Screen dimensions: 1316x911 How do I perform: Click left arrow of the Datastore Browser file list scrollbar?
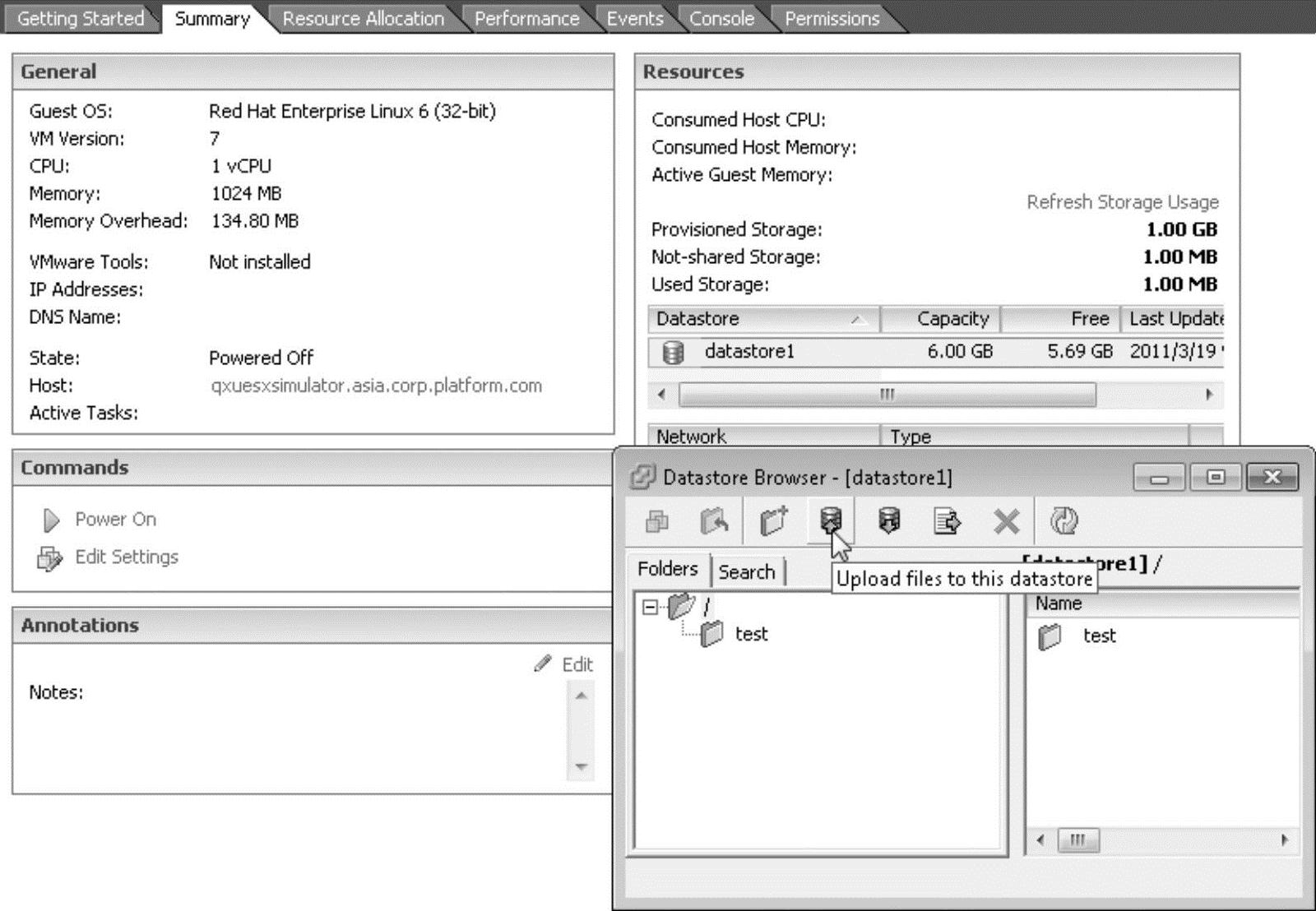tap(1041, 840)
